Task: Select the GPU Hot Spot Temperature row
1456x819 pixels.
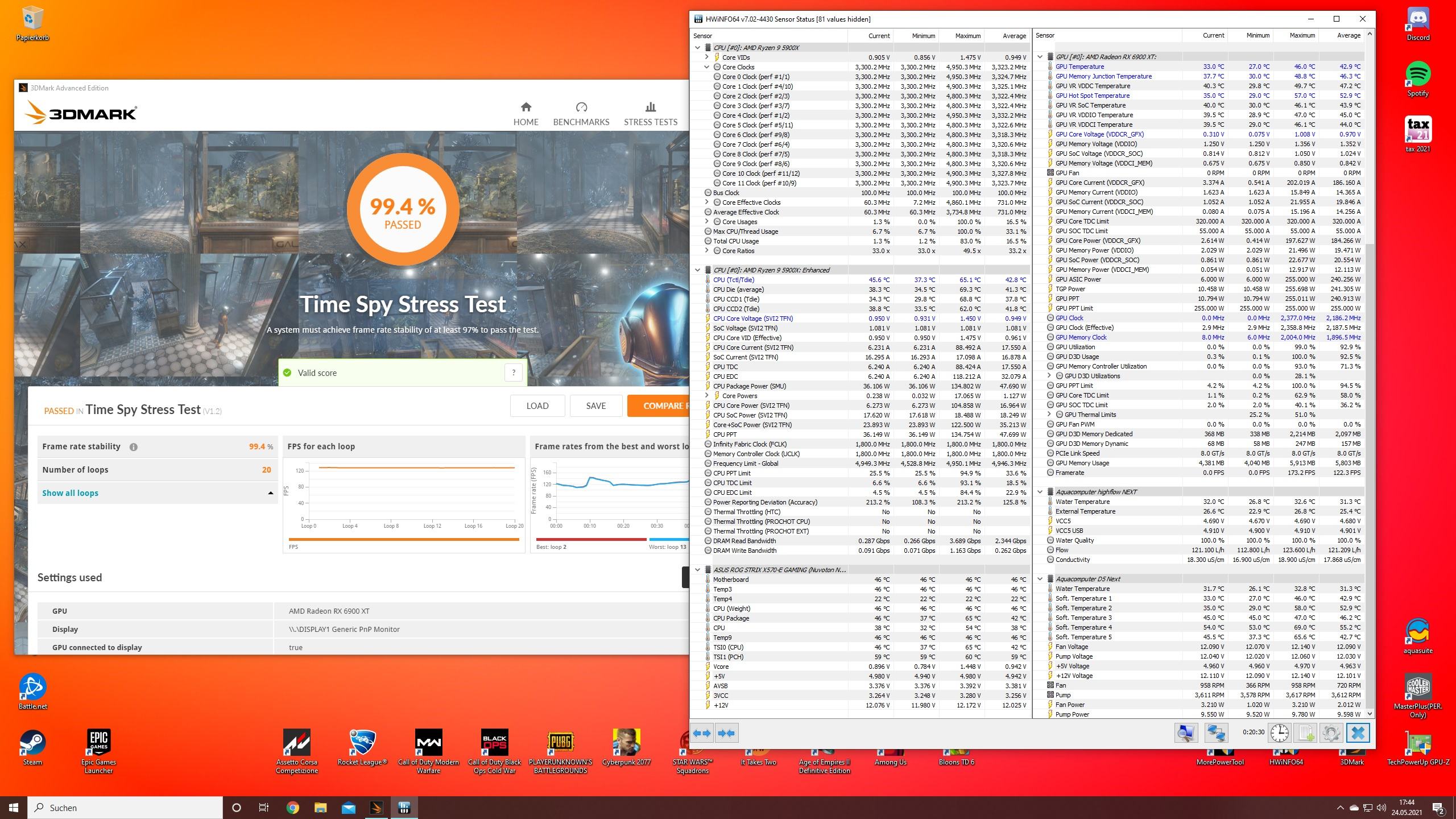Action: [1198, 96]
